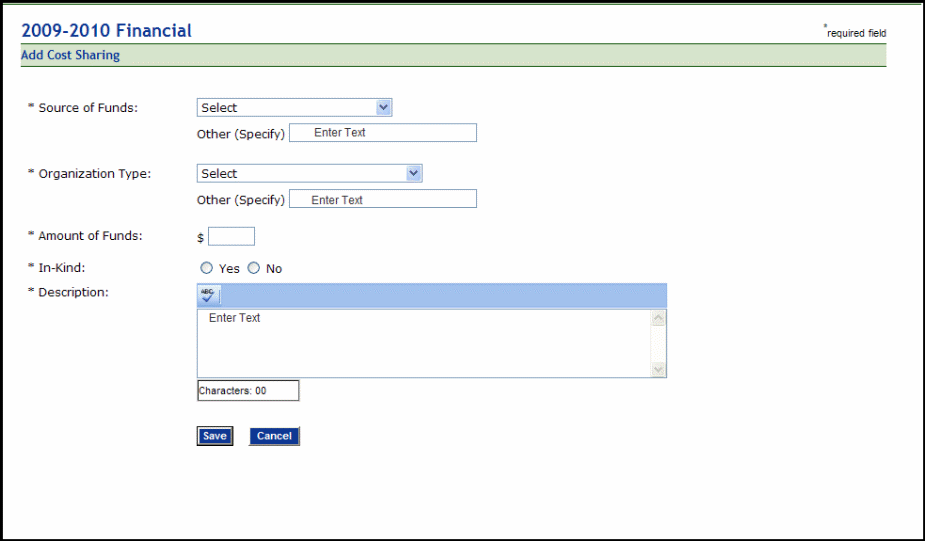Click the Description scrollbar up arrow

coord(658,319)
